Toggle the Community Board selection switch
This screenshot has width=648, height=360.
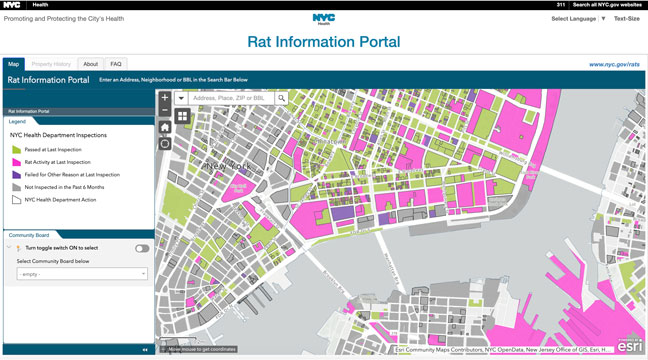click(142, 248)
